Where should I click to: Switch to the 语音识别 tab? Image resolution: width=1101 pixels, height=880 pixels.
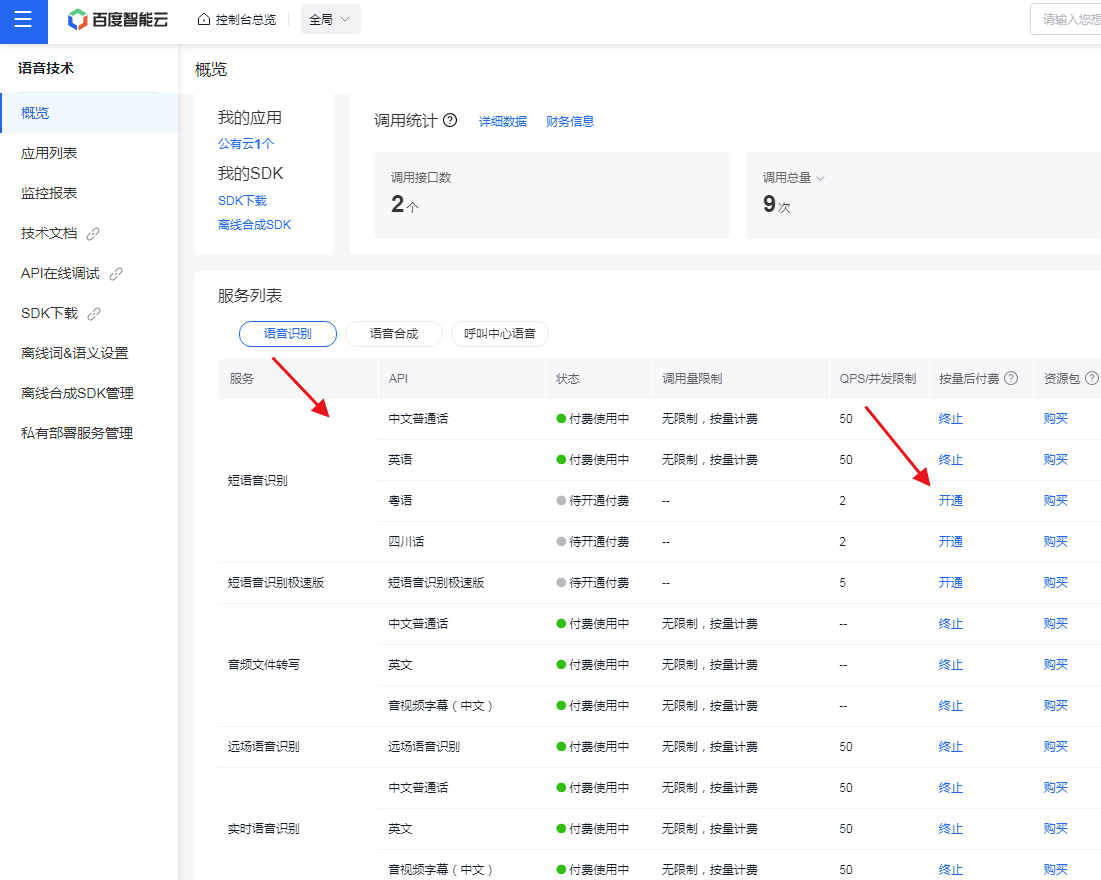[x=288, y=334]
